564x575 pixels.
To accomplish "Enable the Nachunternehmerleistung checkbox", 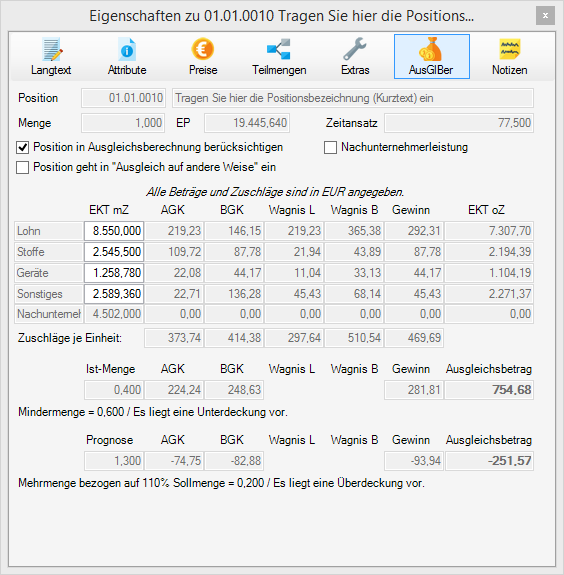I will coord(330,147).
